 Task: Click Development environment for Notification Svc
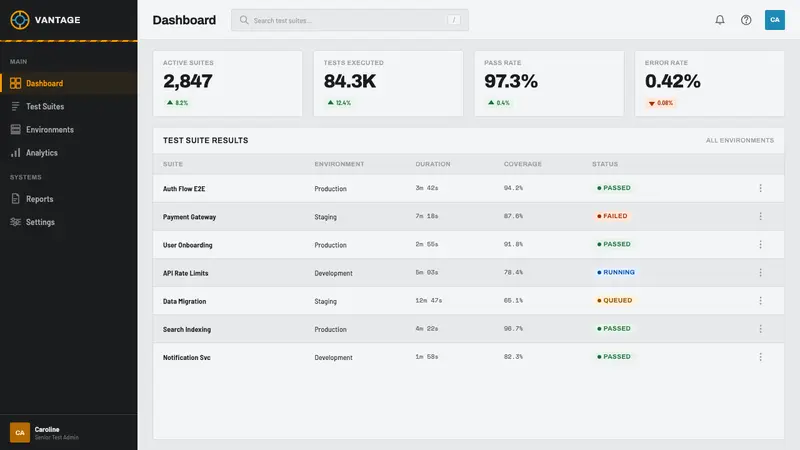coord(333,358)
